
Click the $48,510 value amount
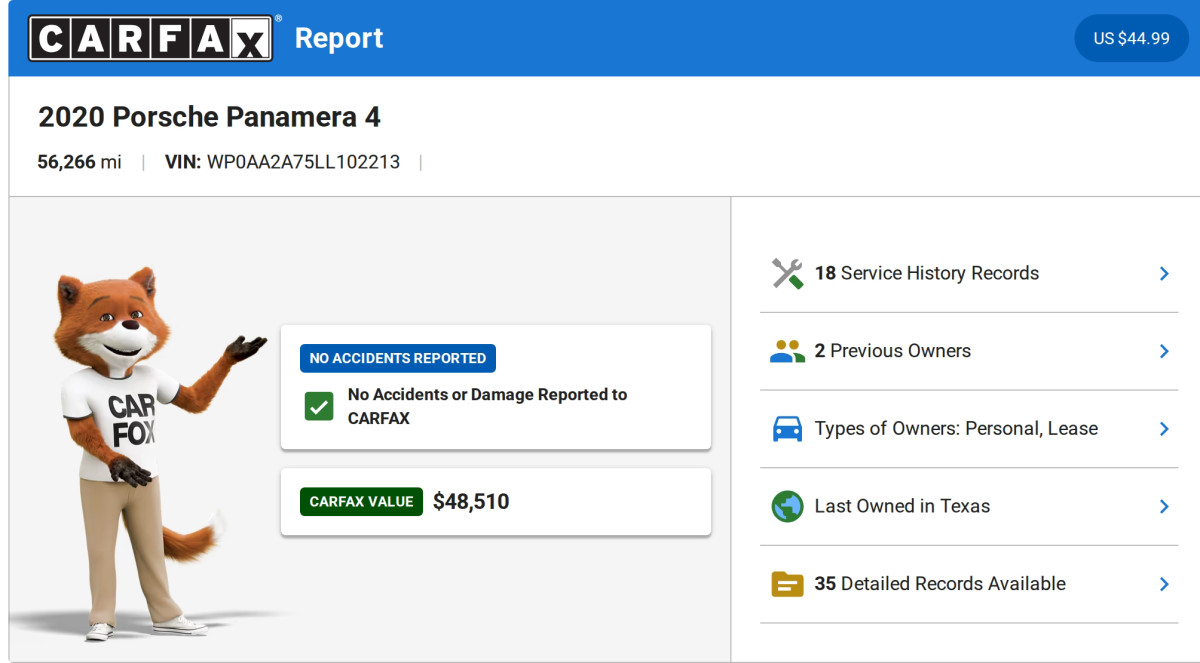coord(471,502)
